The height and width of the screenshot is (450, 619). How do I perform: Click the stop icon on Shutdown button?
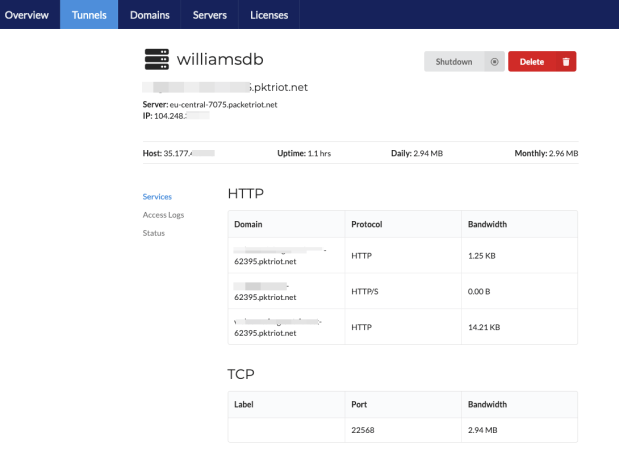coord(494,62)
